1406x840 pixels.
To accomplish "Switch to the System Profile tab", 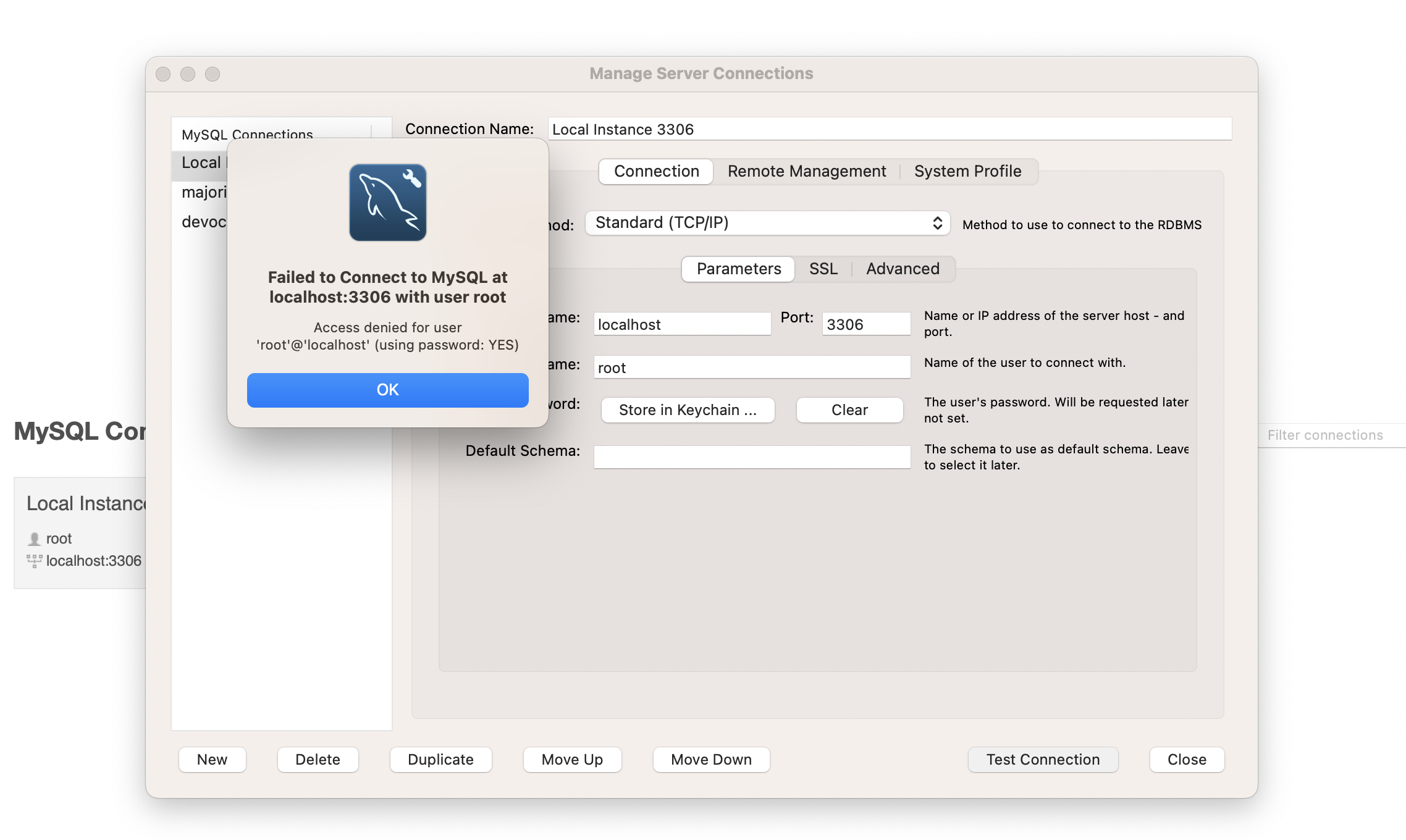I will [967, 171].
